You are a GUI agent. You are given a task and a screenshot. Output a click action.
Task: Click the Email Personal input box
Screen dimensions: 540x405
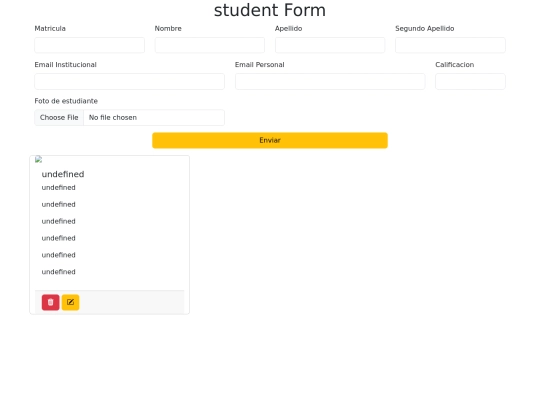click(x=330, y=82)
